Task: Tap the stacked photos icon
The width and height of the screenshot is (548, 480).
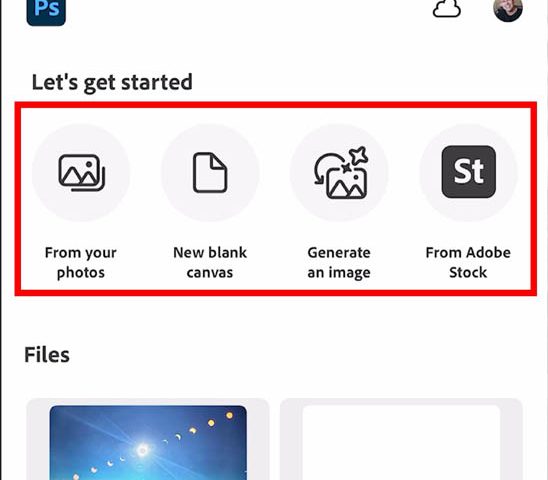Action: coord(81,173)
